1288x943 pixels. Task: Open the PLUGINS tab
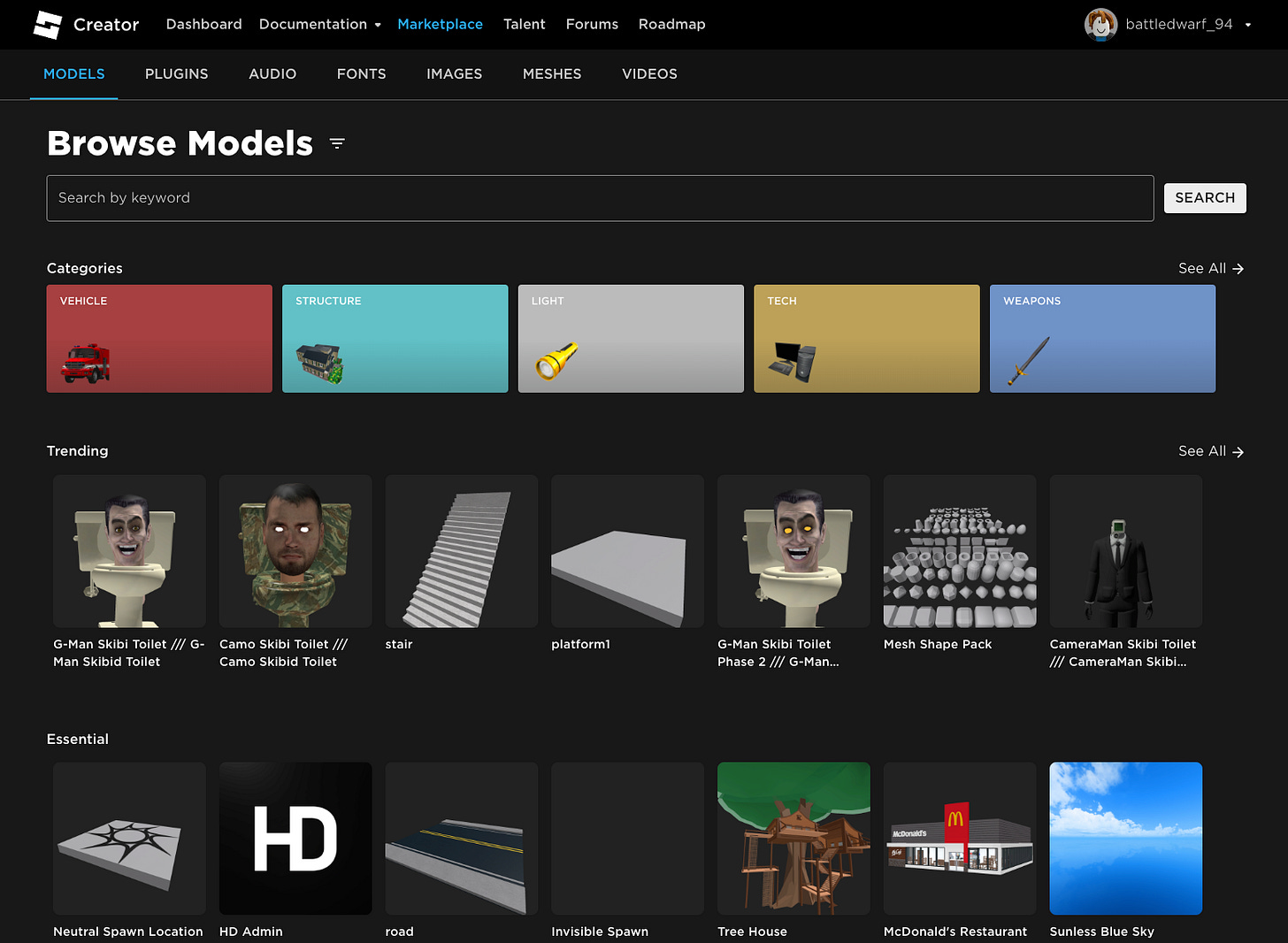pos(176,74)
